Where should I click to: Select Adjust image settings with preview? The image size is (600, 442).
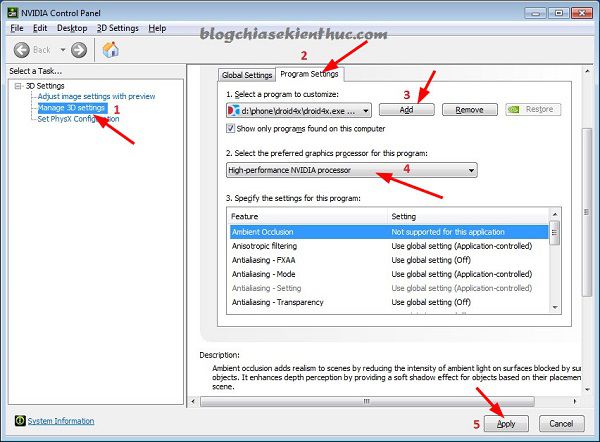96,96
